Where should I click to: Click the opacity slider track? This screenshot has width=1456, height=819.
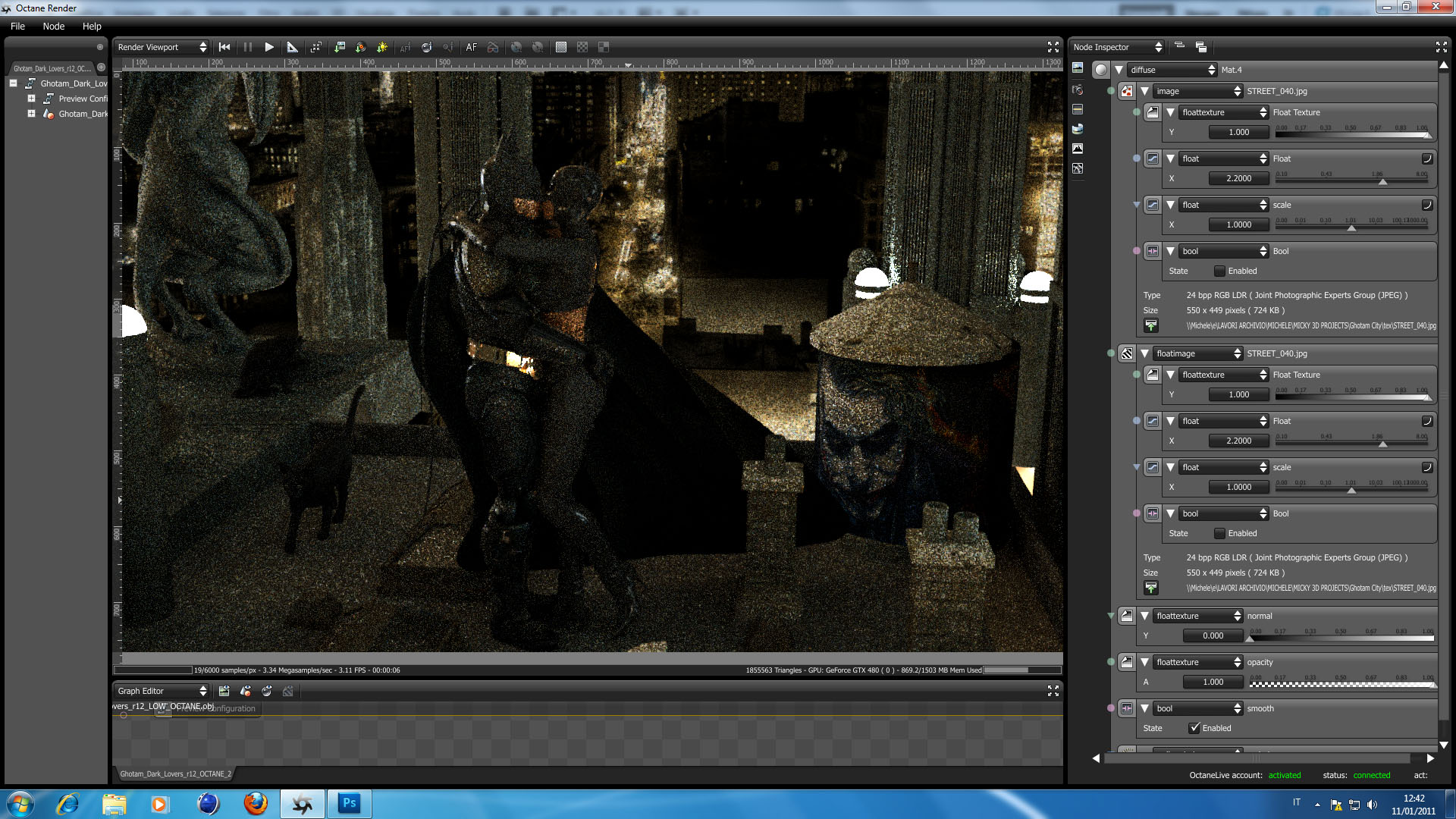coord(1341,683)
